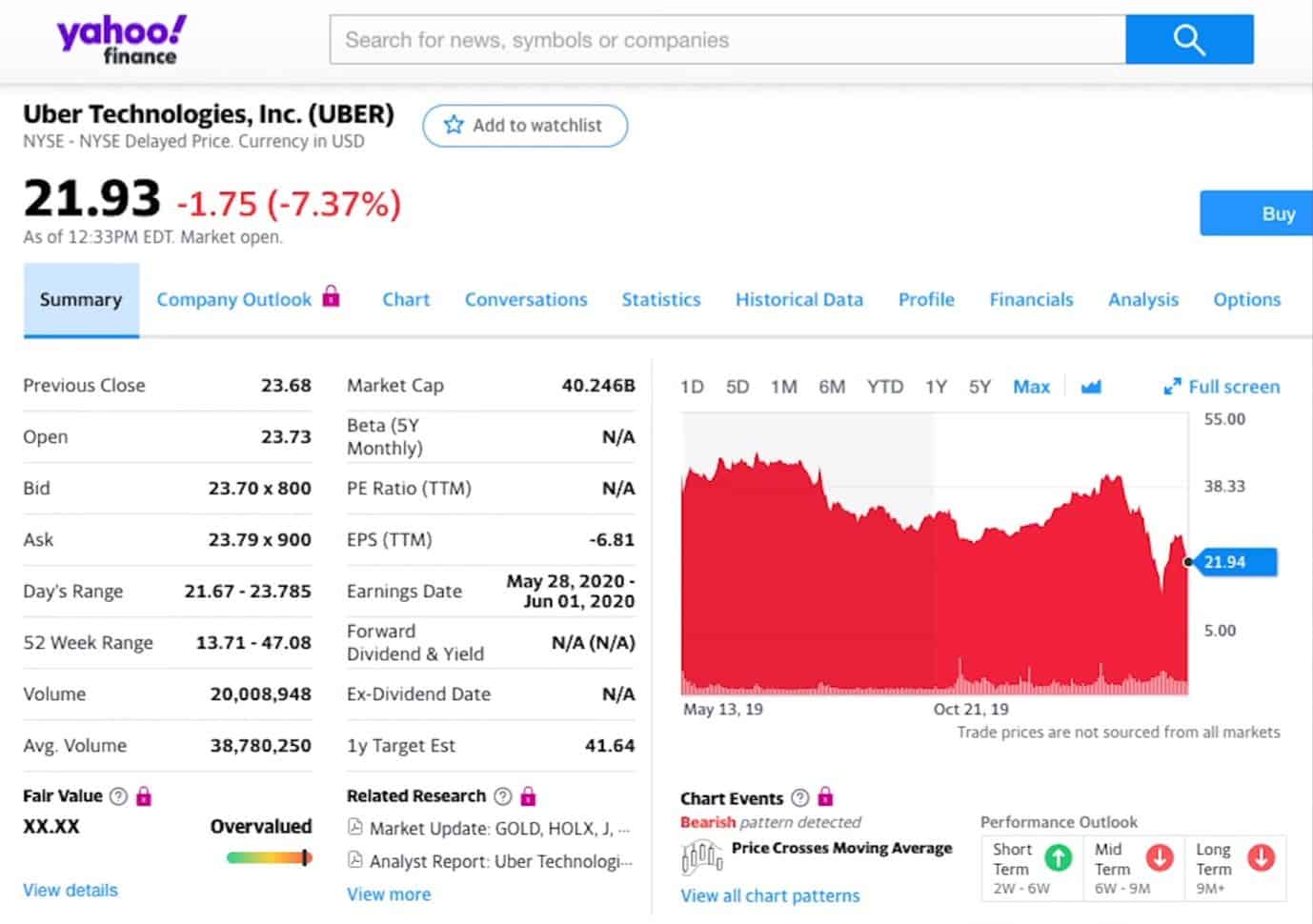The image size is (1313, 924).
Task: Click the Overvalued label
Action: point(261,826)
